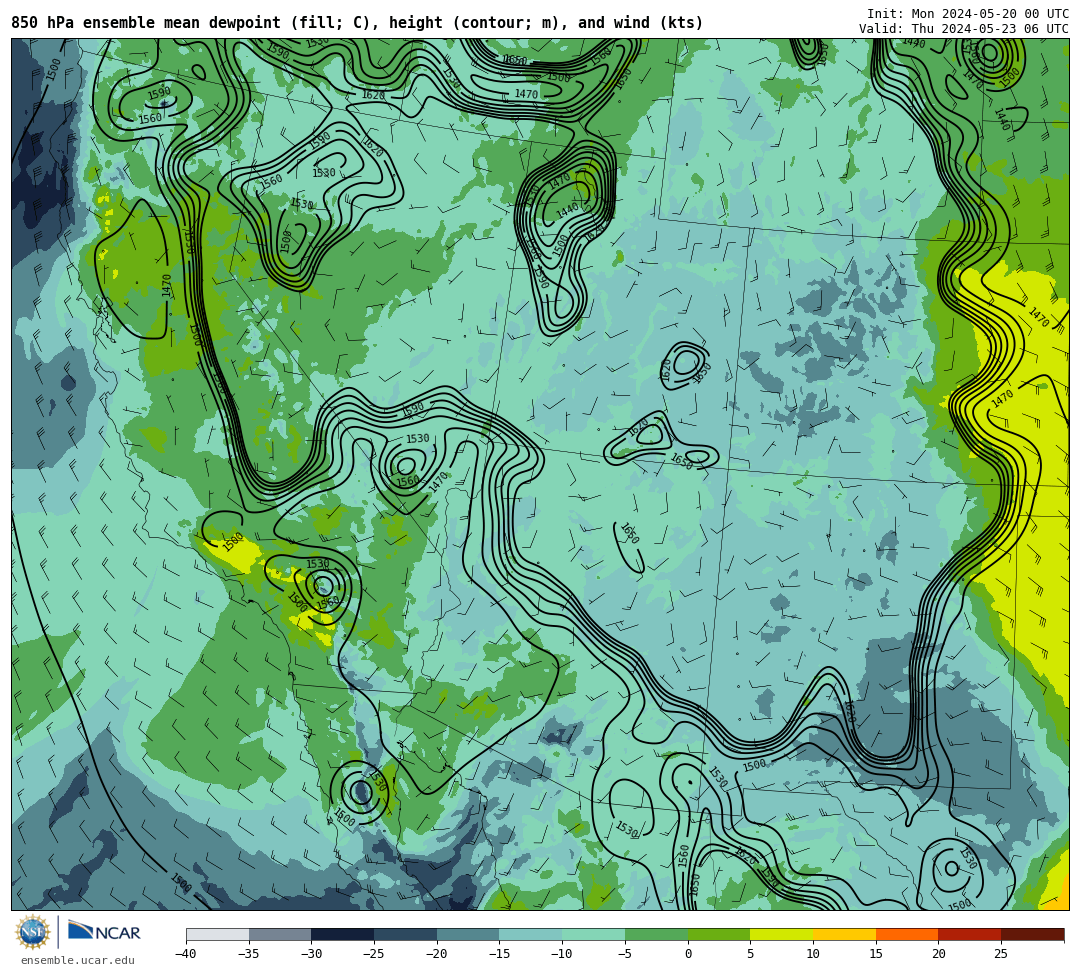Screen dimensions: 1080x973
Task: Click the −10 colorbar tick label
Action: coord(562,954)
